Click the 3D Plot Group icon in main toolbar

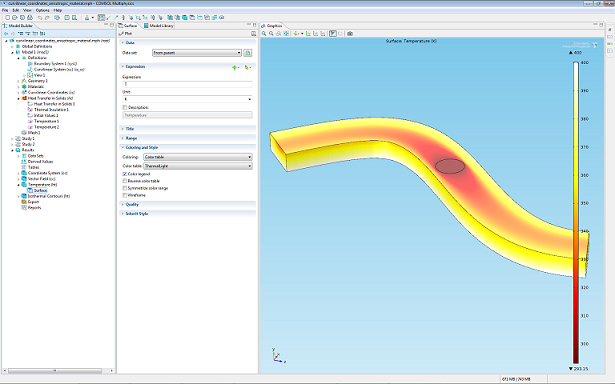185,18
